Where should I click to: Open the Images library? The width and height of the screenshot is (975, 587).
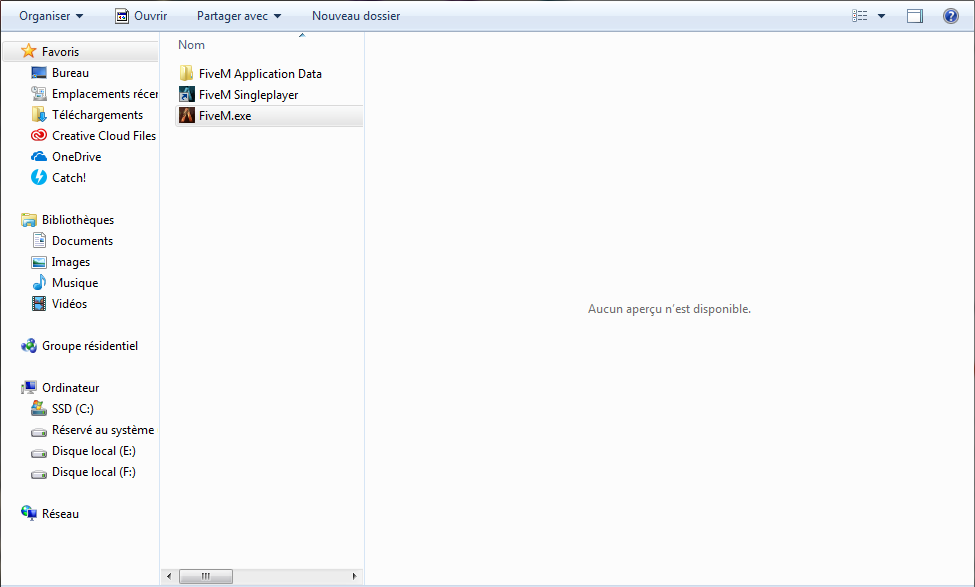(x=71, y=262)
